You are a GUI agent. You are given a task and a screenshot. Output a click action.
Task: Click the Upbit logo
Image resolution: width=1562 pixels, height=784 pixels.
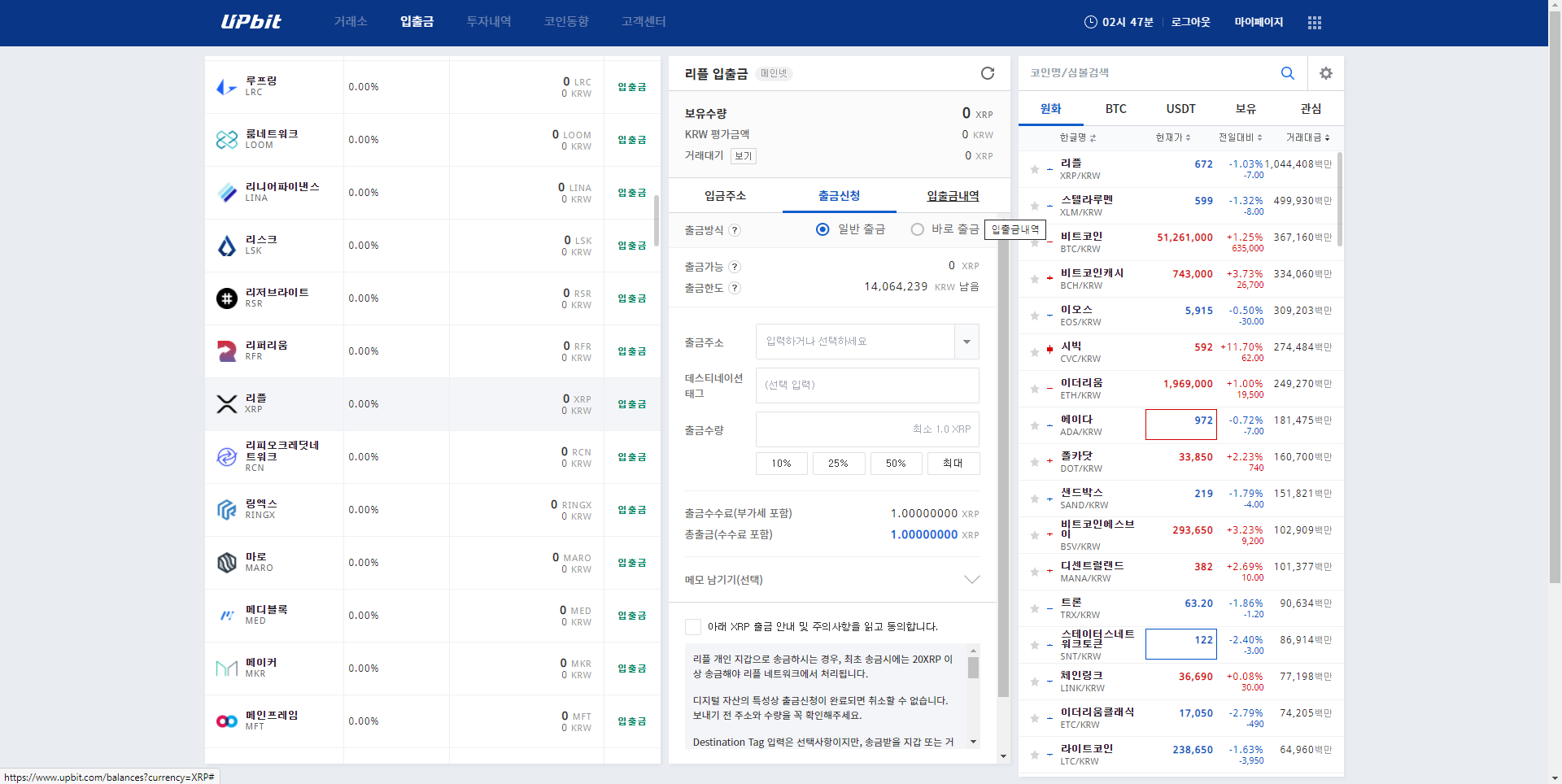(251, 22)
